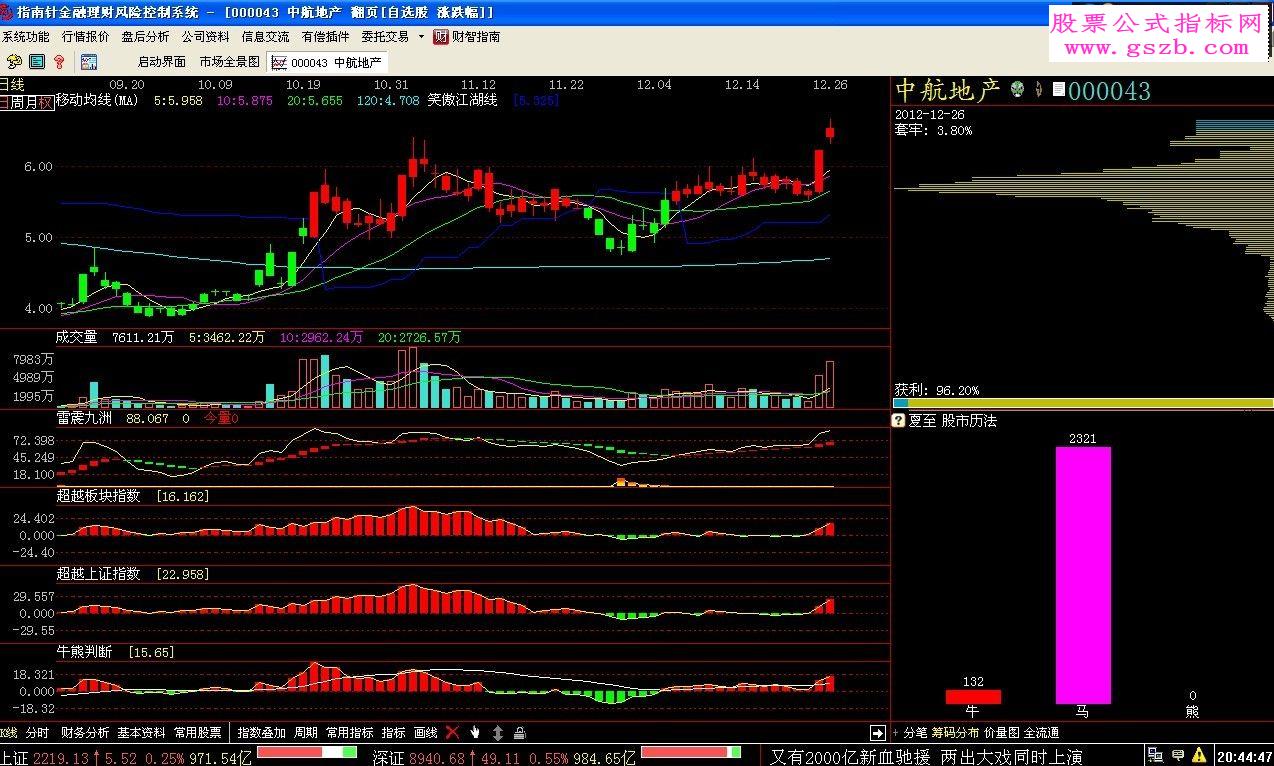
Task: Click the yellow 获利 96.20% bar
Action: (1084, 403)
